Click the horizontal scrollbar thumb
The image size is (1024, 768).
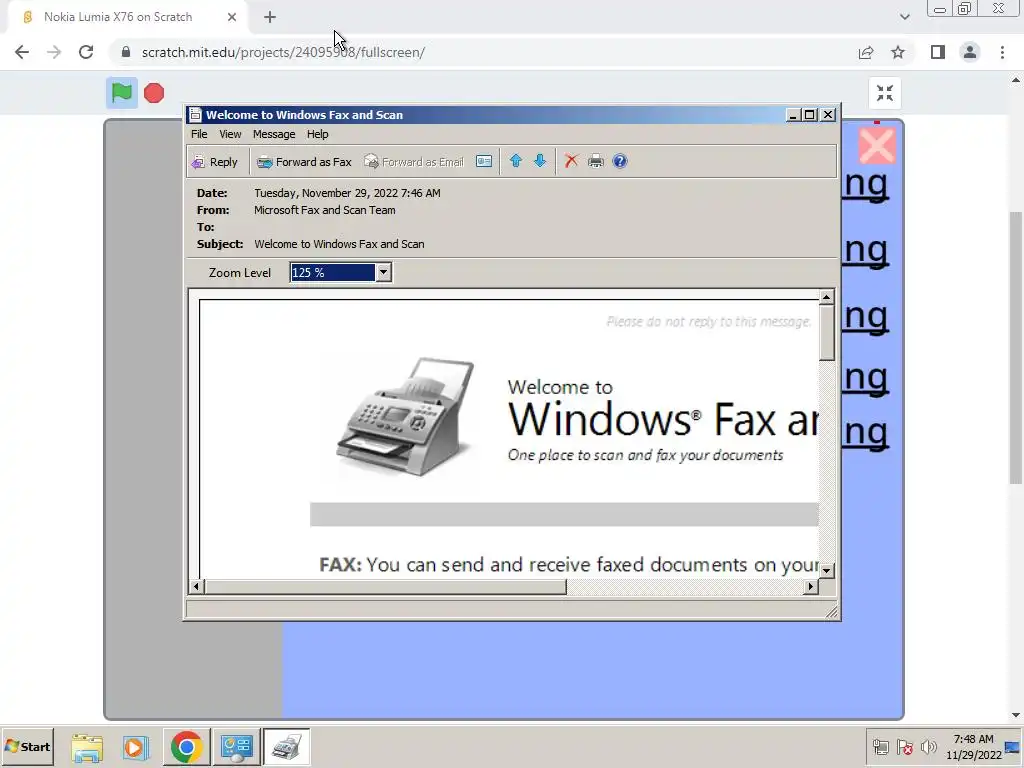pyautogui.click(x=385, y=586)
